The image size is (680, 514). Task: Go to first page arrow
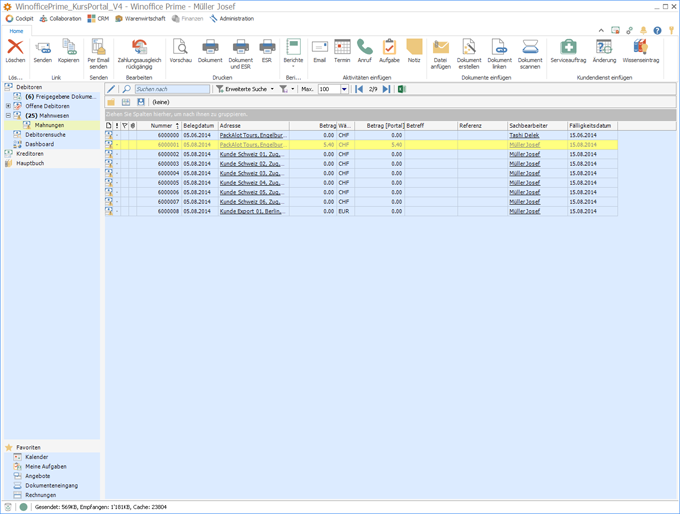(359, 89)
